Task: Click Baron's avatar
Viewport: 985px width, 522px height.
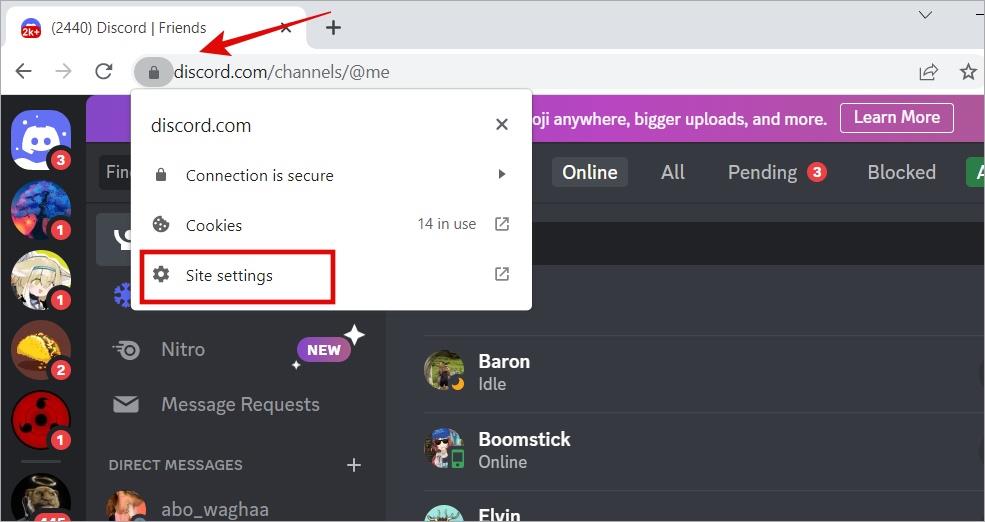Action: coord(444,371)
